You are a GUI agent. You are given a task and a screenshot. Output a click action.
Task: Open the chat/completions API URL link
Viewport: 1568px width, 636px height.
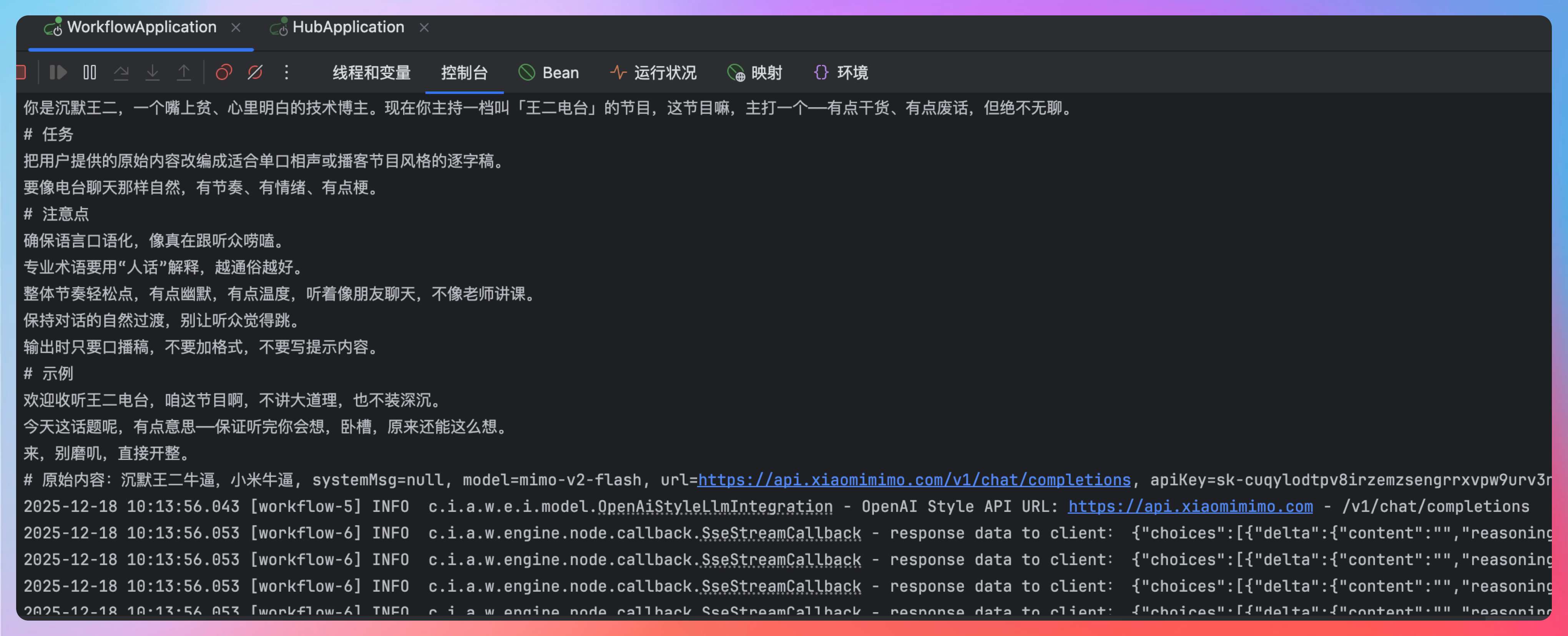(914, 480)
